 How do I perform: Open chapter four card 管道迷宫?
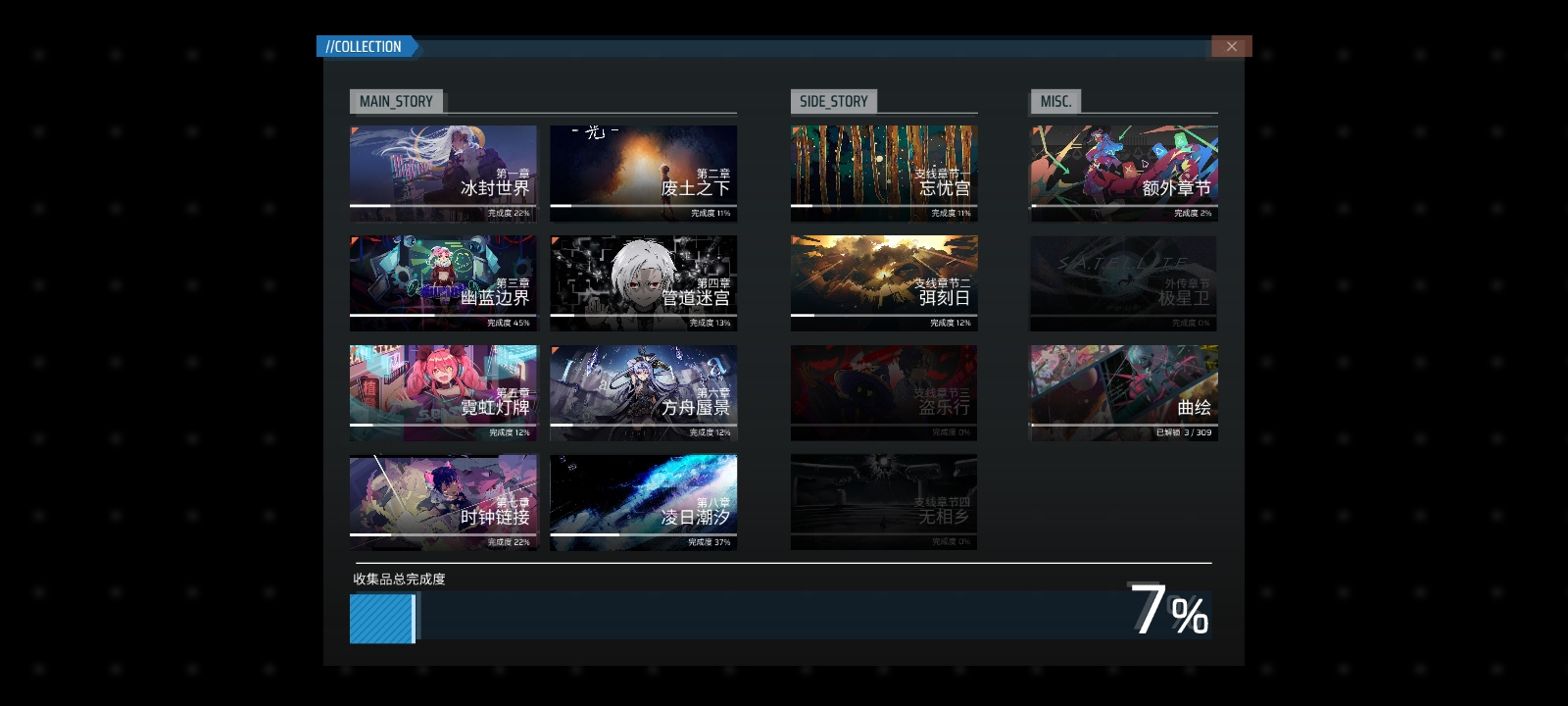(643, 282)
